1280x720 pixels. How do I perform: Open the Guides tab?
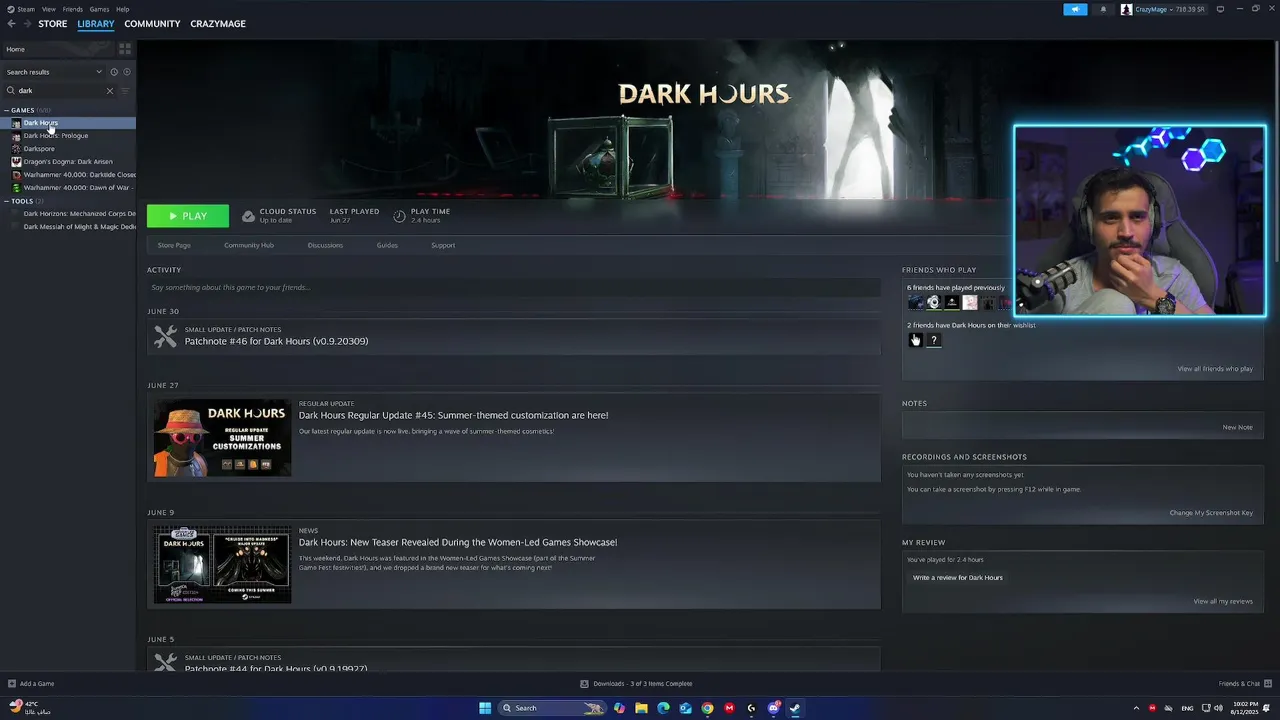(x=387, y=245)
